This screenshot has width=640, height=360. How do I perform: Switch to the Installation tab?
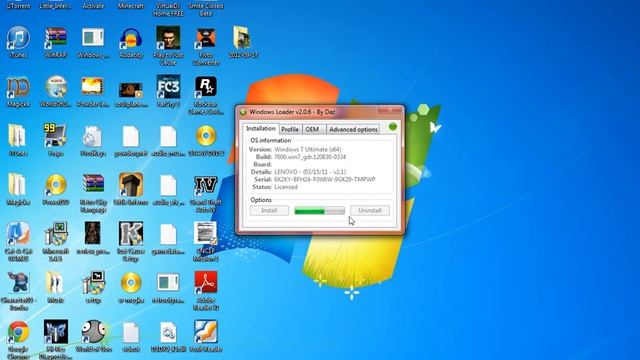pyautogui.click(x=260, y=129)
